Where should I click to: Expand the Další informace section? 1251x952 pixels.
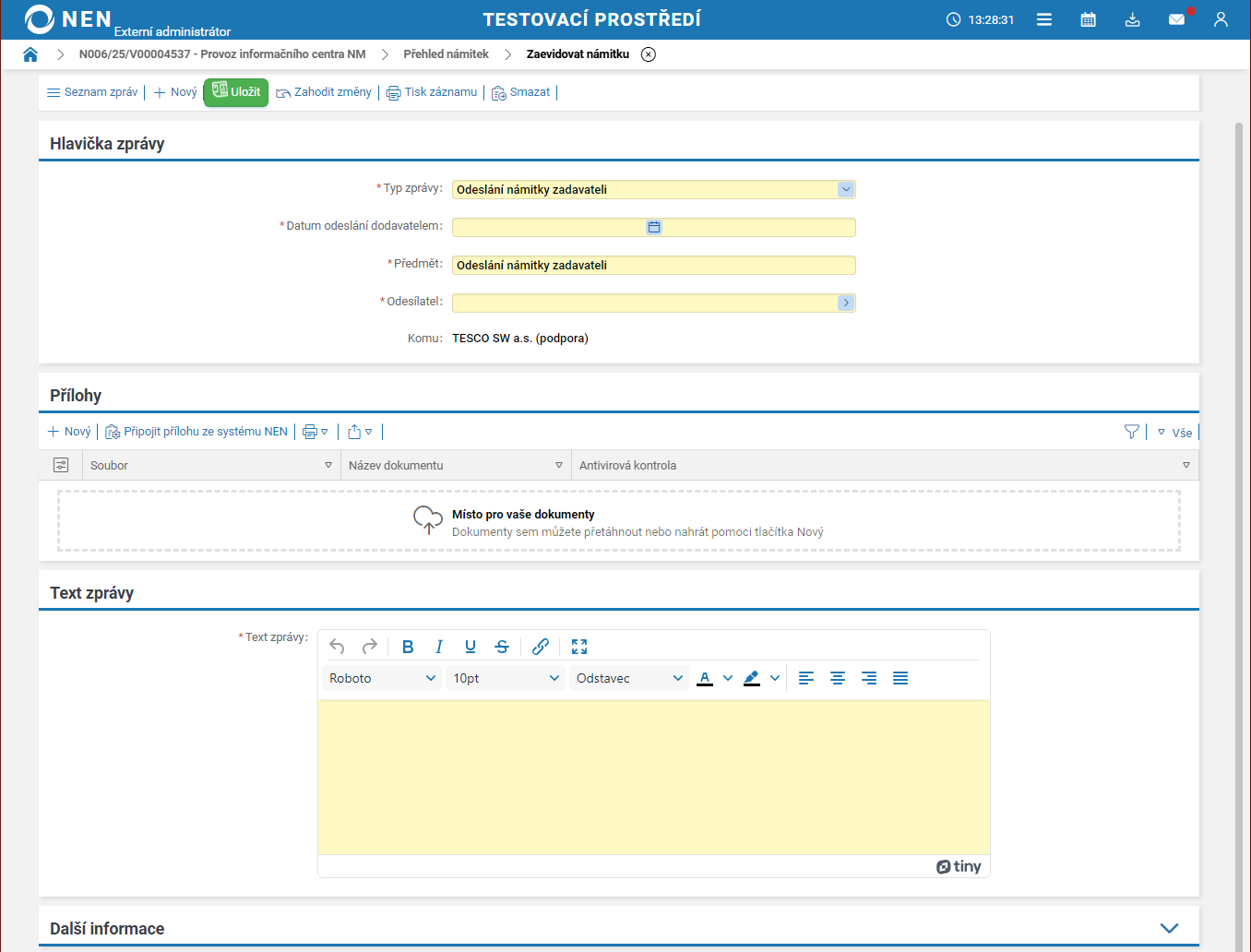pyautogui.click(x=1169, y=928)
